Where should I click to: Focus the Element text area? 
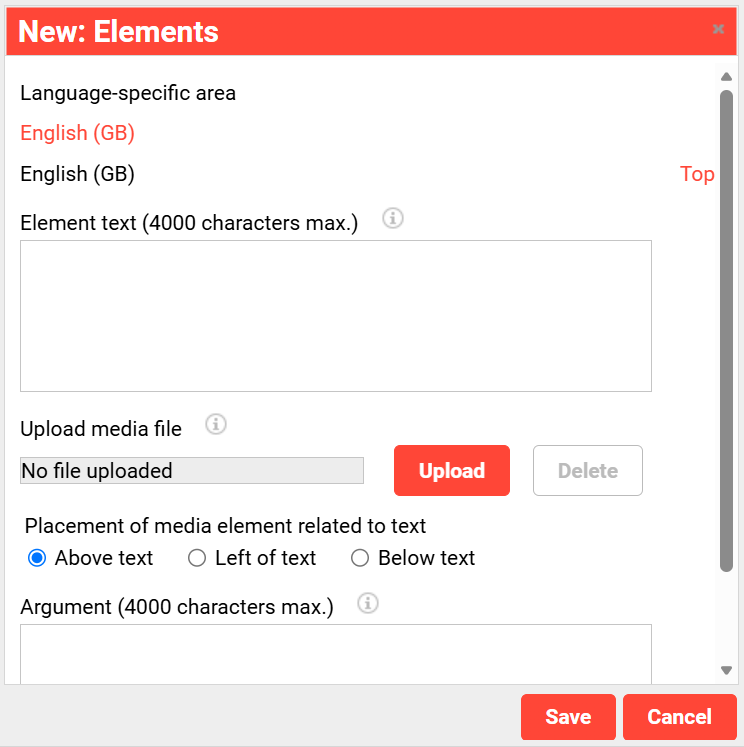coord(336,316)
